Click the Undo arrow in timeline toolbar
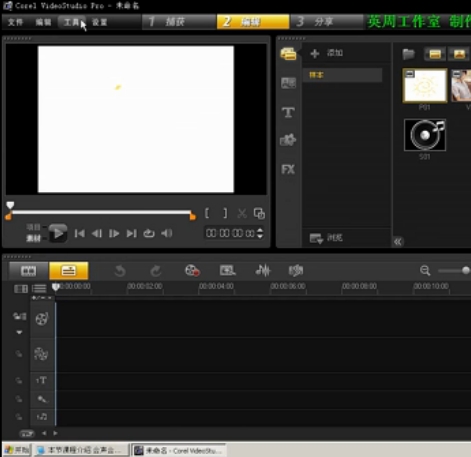 point(120,271)
